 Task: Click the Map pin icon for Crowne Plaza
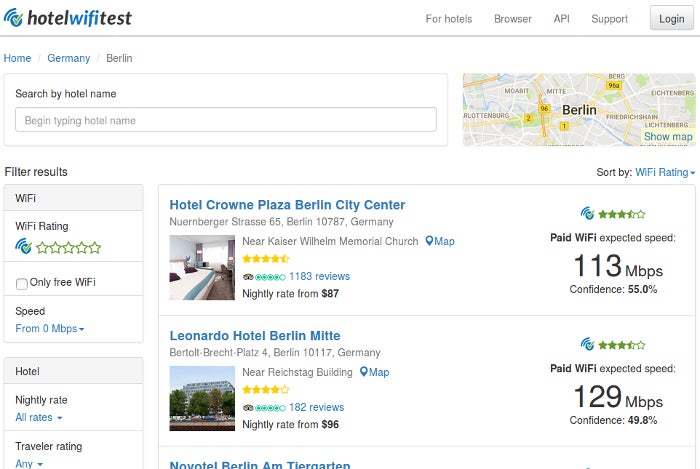click(x=429, y=241)
